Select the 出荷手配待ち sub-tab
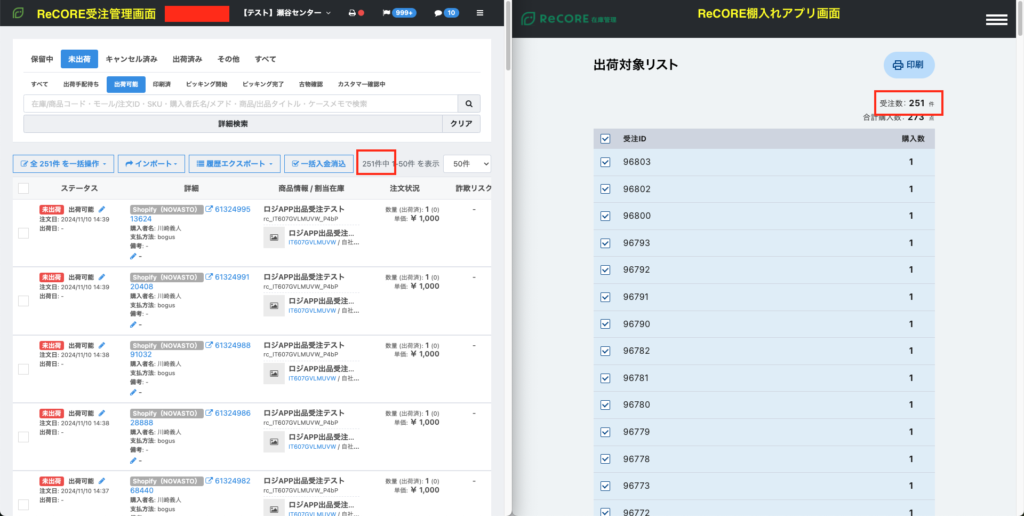 point(81,84)
